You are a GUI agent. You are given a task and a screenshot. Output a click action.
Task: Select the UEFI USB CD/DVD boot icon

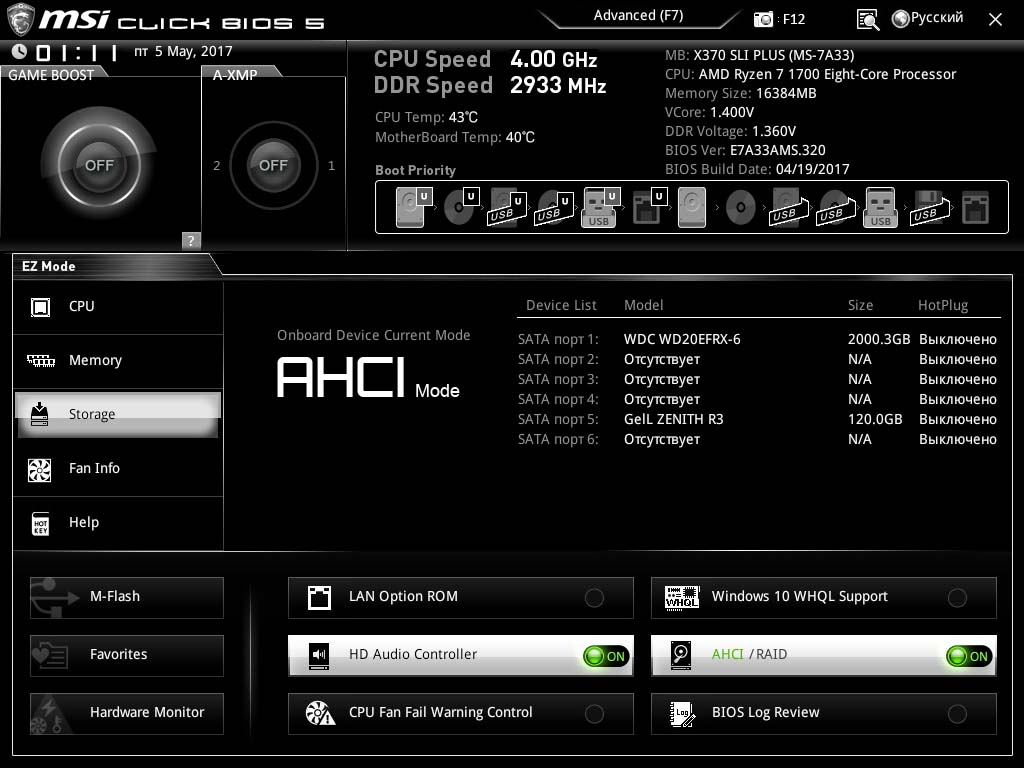tap(554, 207)
